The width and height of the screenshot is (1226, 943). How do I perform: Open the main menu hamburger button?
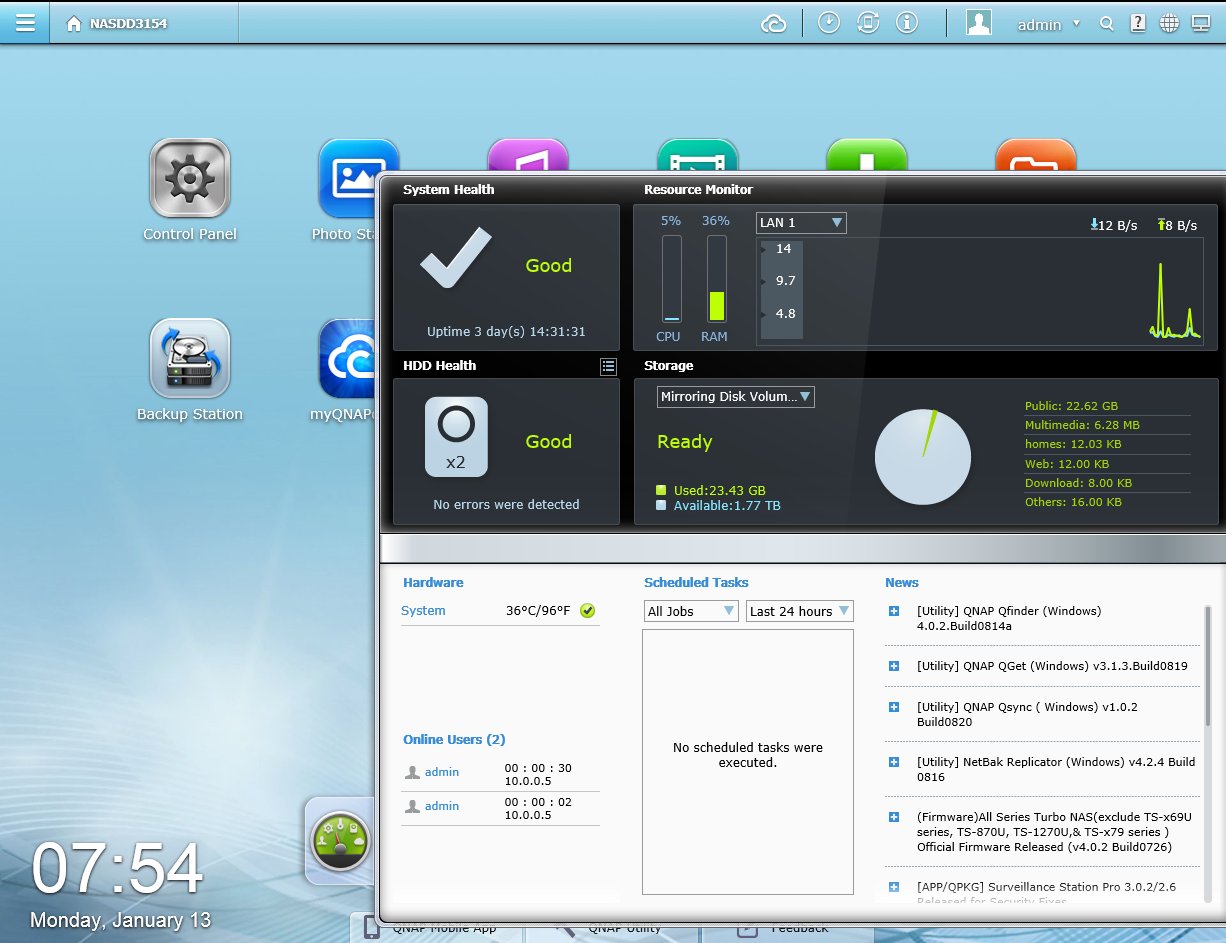point(25,22)
